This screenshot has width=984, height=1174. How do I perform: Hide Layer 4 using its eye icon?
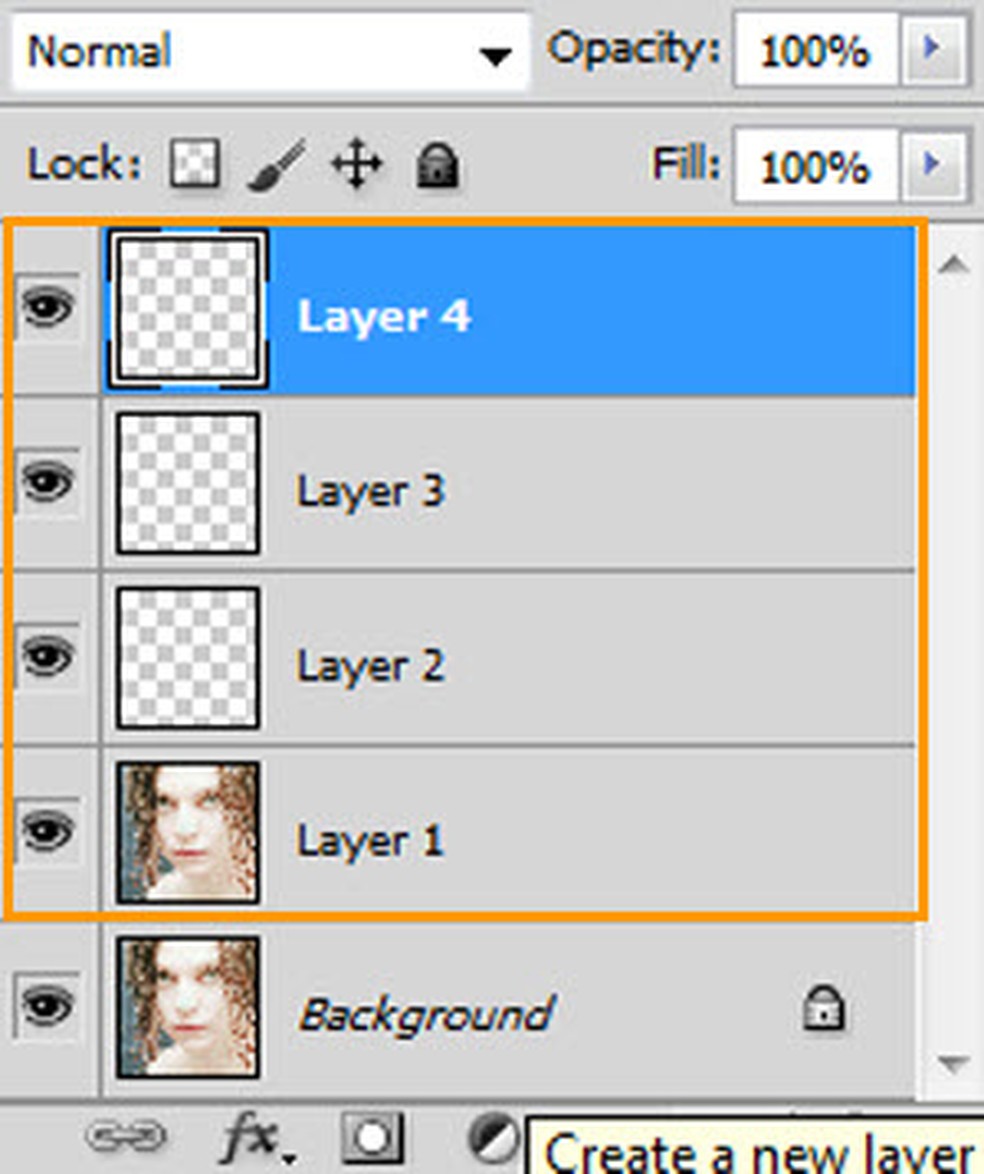pyautogui.click(x=48, y=308)
